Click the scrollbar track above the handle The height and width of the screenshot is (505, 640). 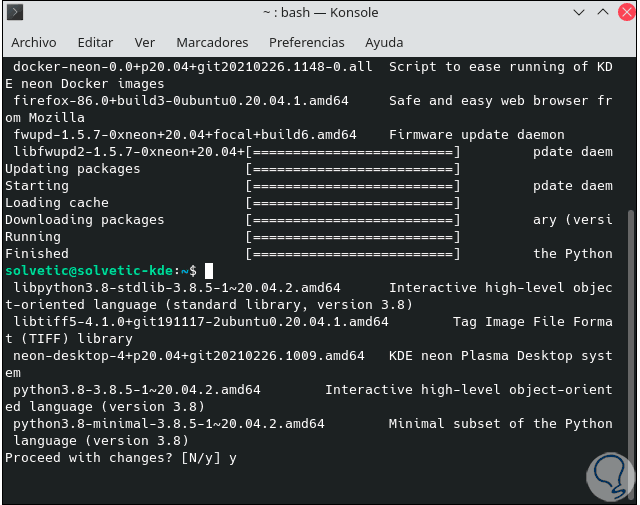(x=629, y=130)
